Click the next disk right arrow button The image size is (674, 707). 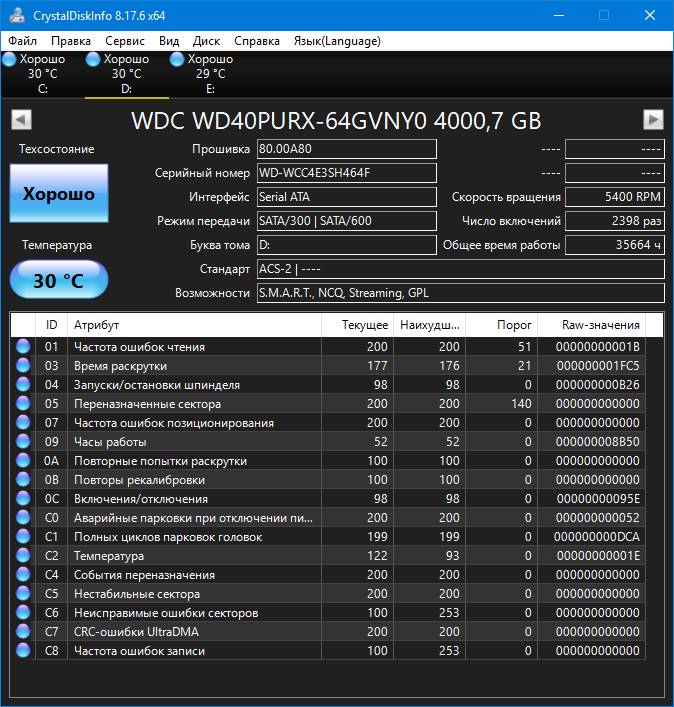653,120
